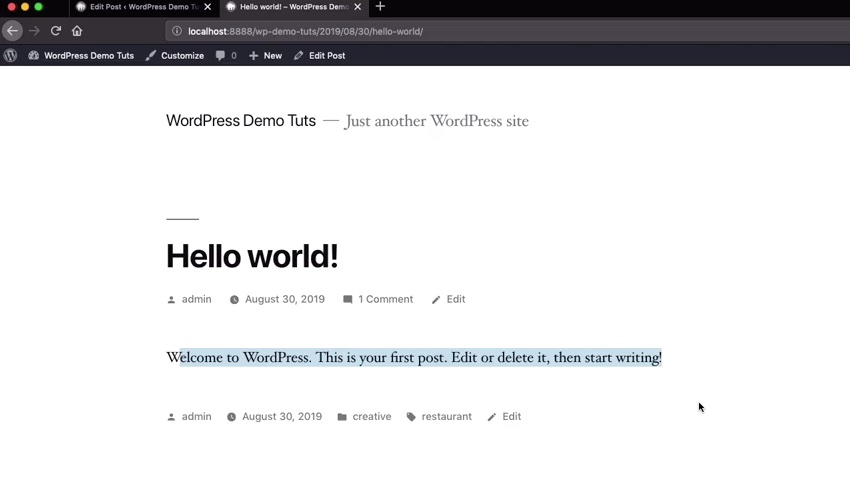
Task: Click the admin author link under title
Action: point(196,299)
